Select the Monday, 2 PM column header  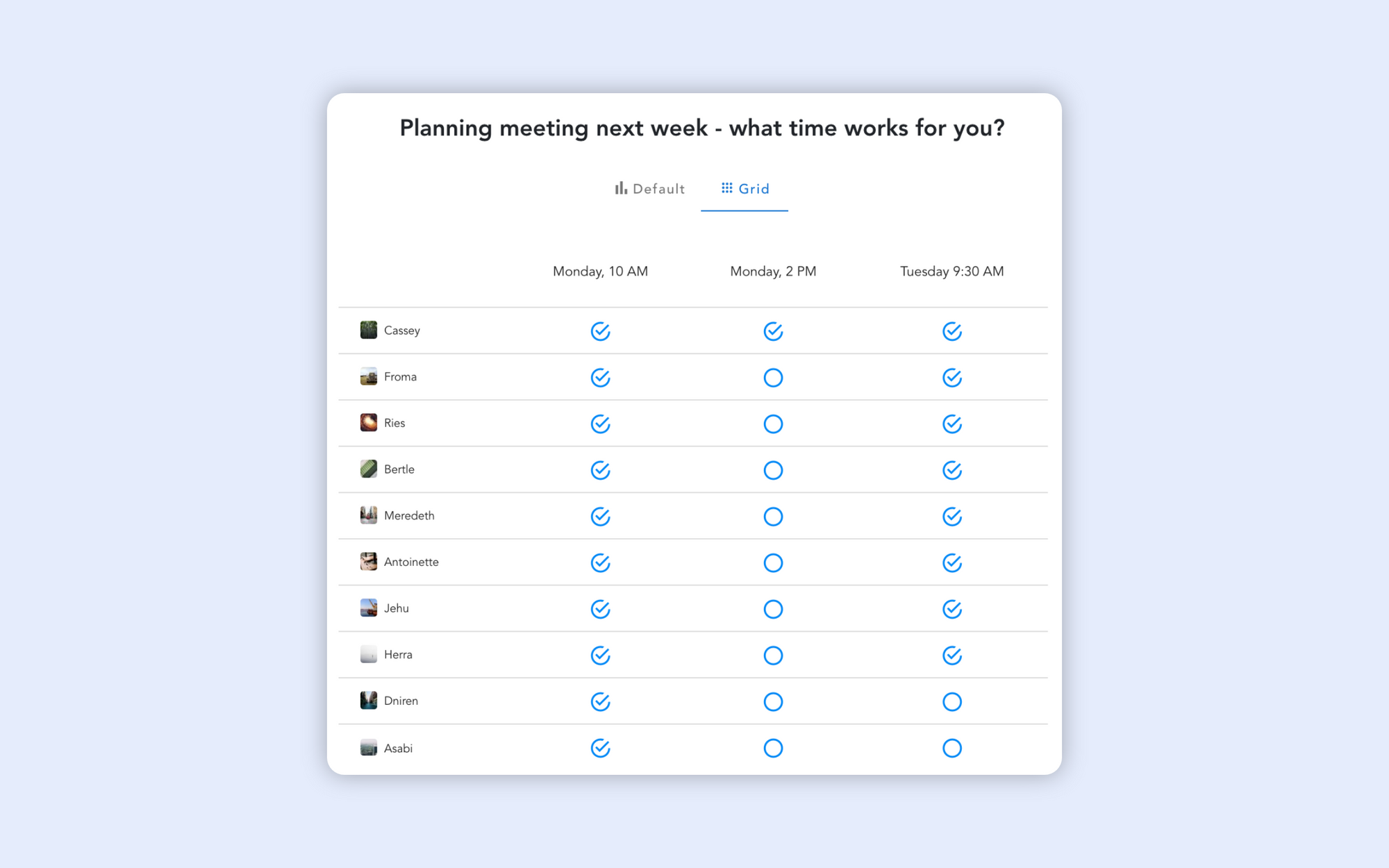point(773,272)
